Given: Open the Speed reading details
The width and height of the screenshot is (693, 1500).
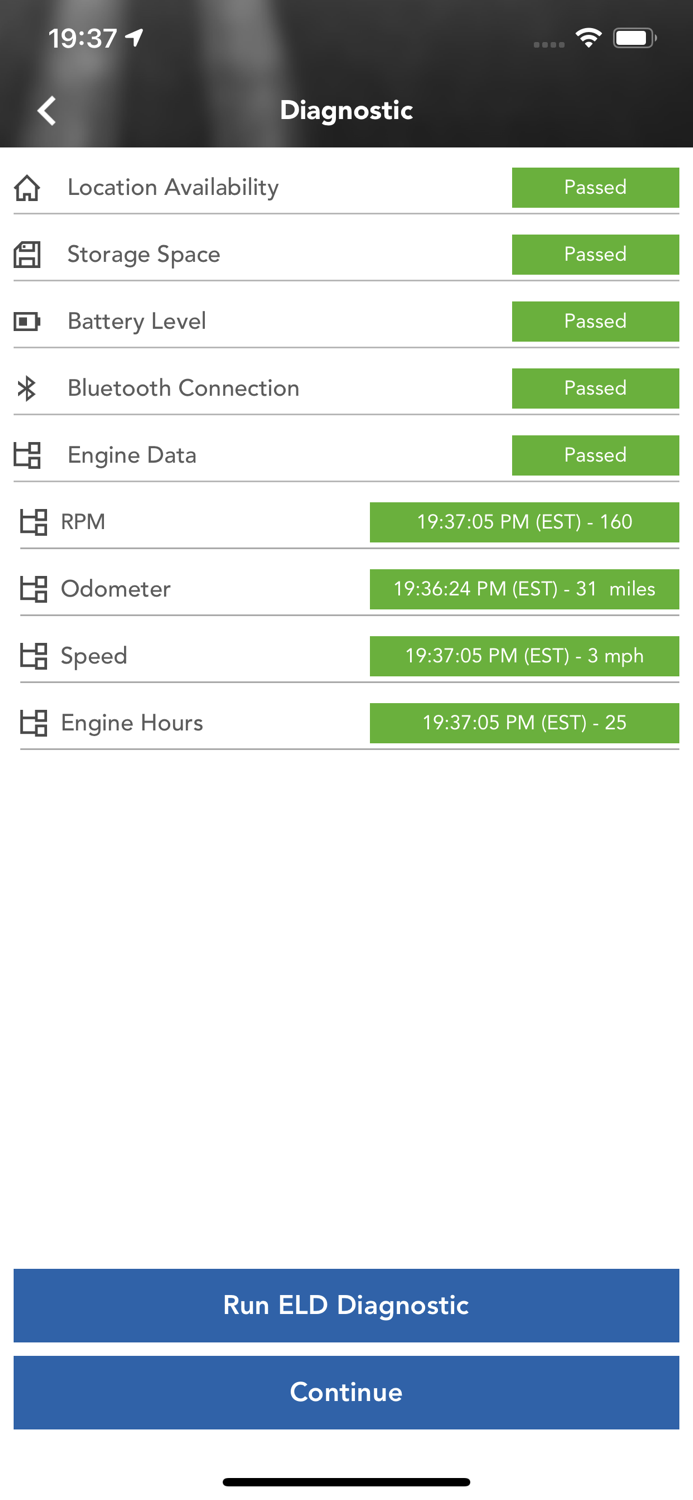Looking at the screenshot, I should pyautogui.click(x=524, y=655).
